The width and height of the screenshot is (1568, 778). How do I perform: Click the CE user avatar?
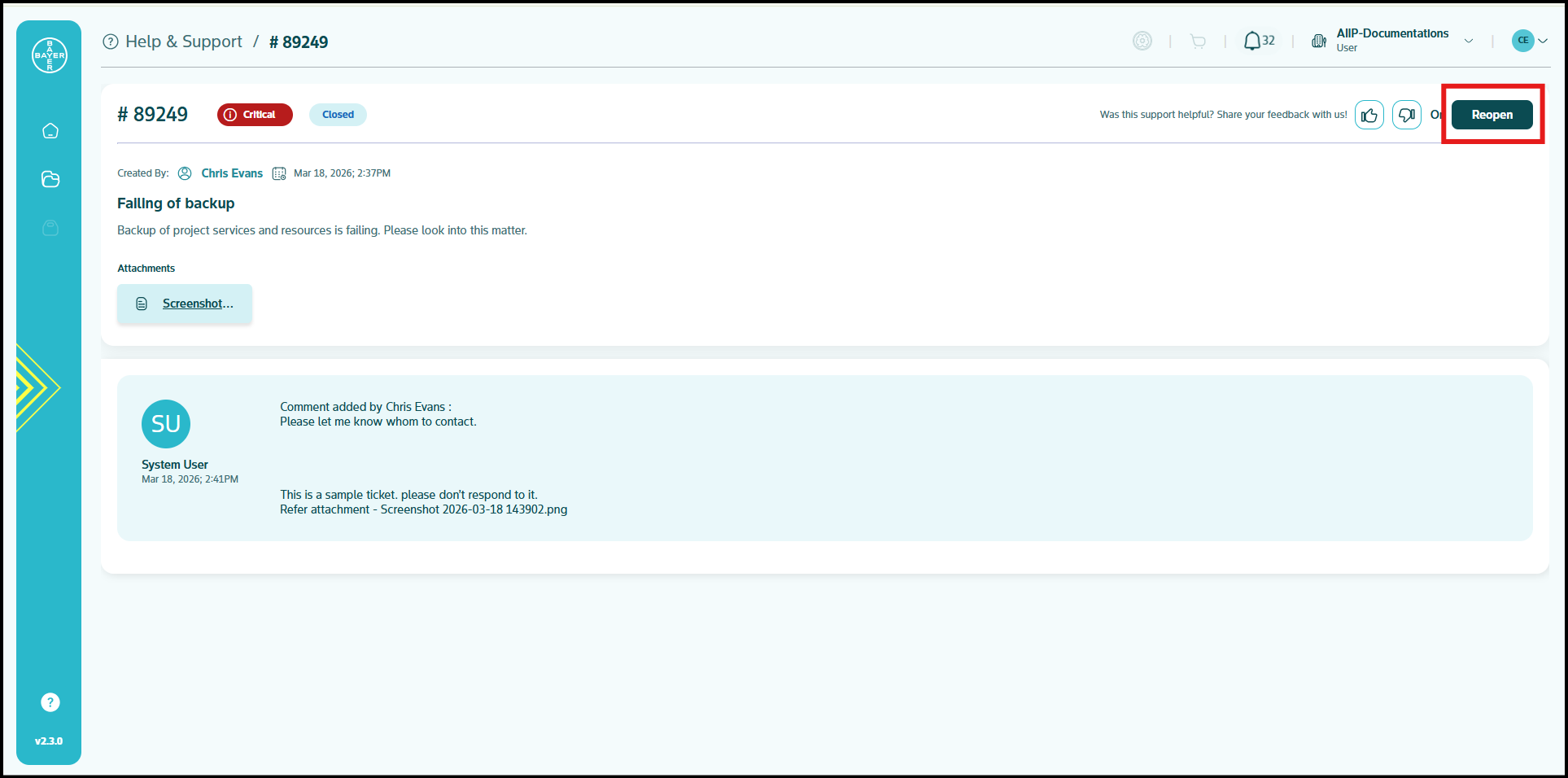click(1522, 41)
